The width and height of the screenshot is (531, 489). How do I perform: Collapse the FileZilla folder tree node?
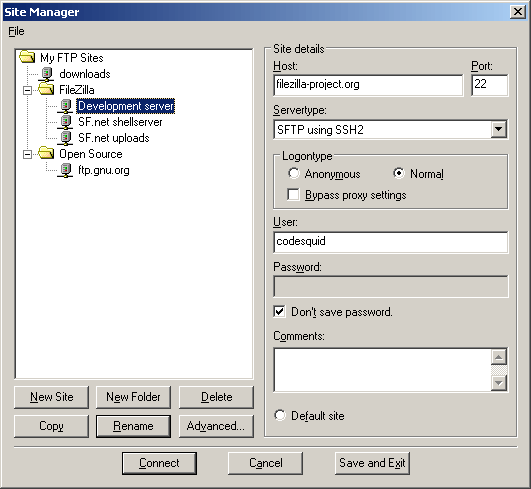pyautogui.click(x=27, y=90)
